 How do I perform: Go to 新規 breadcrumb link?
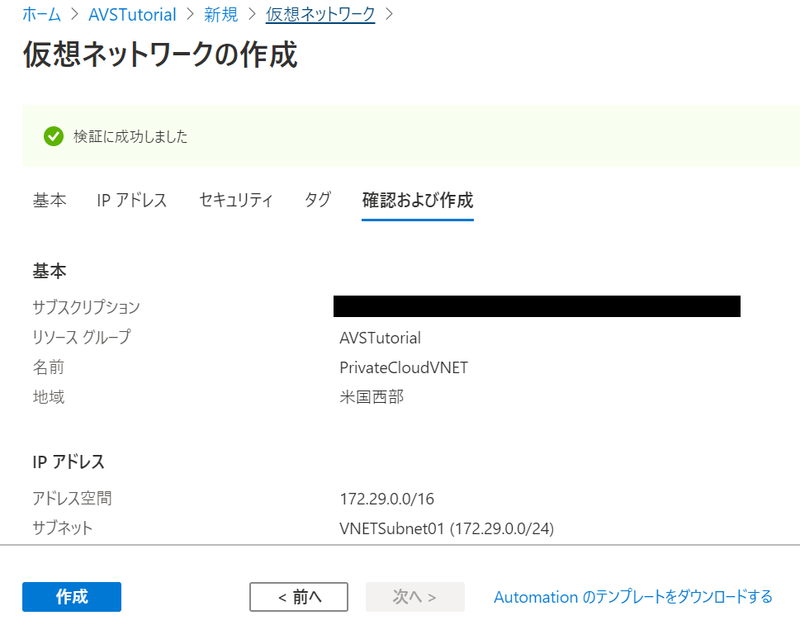pos(221,15)
